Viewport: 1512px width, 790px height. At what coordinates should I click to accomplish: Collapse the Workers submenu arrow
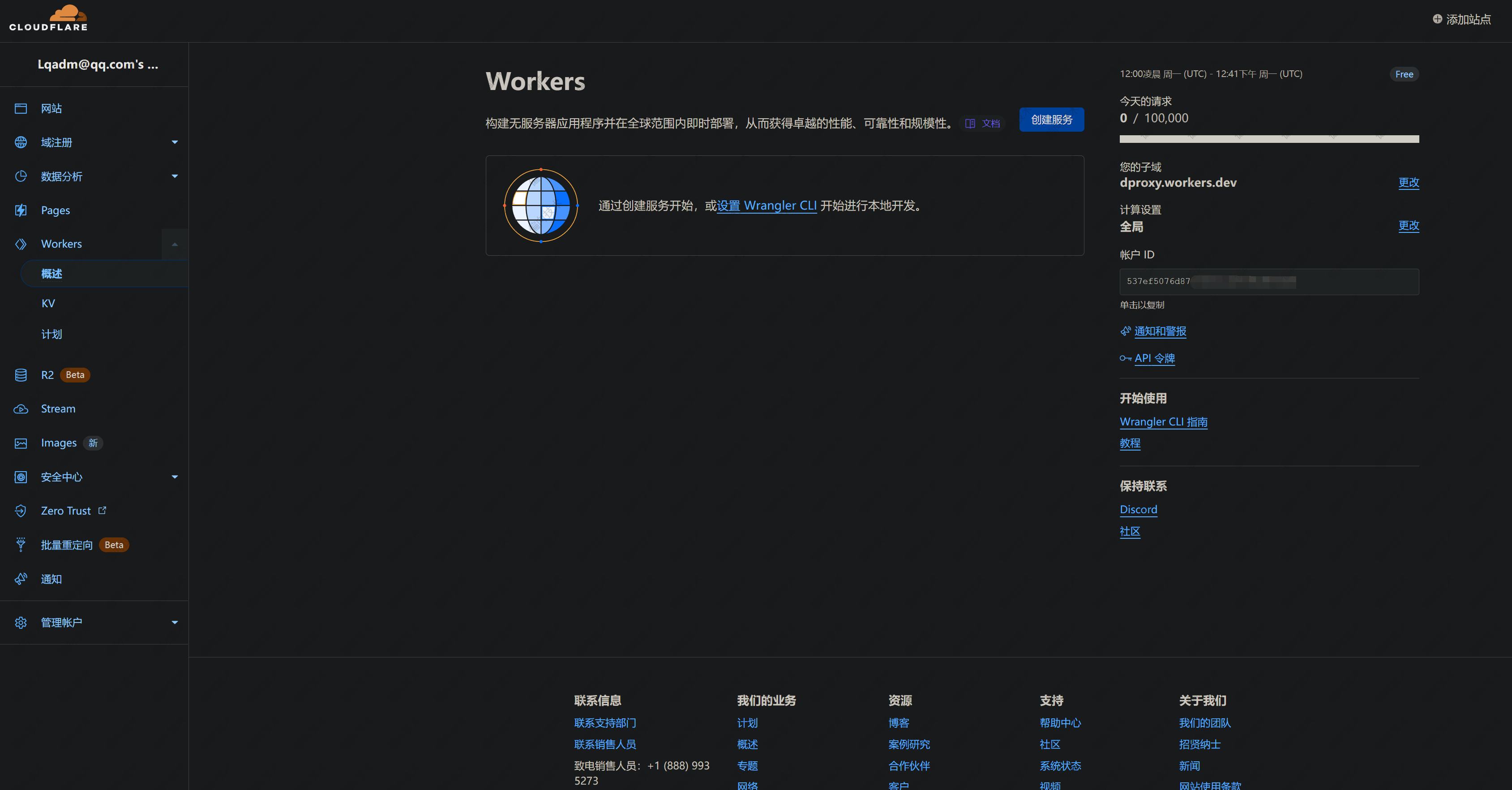tap(174, 244)
